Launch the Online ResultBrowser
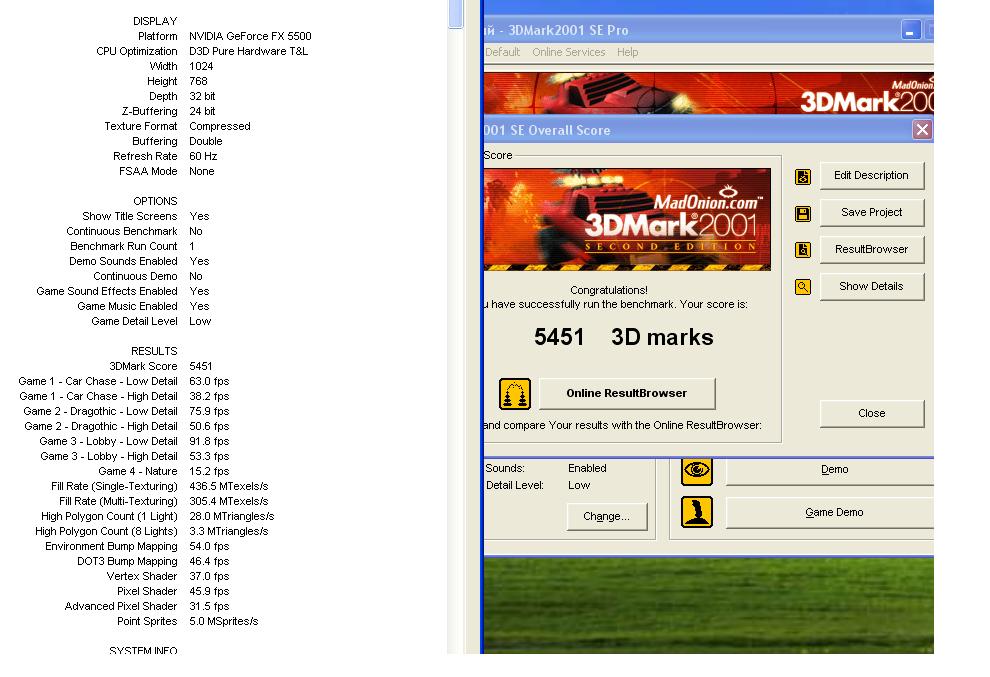The image size is (990, 677). [626, 393]
